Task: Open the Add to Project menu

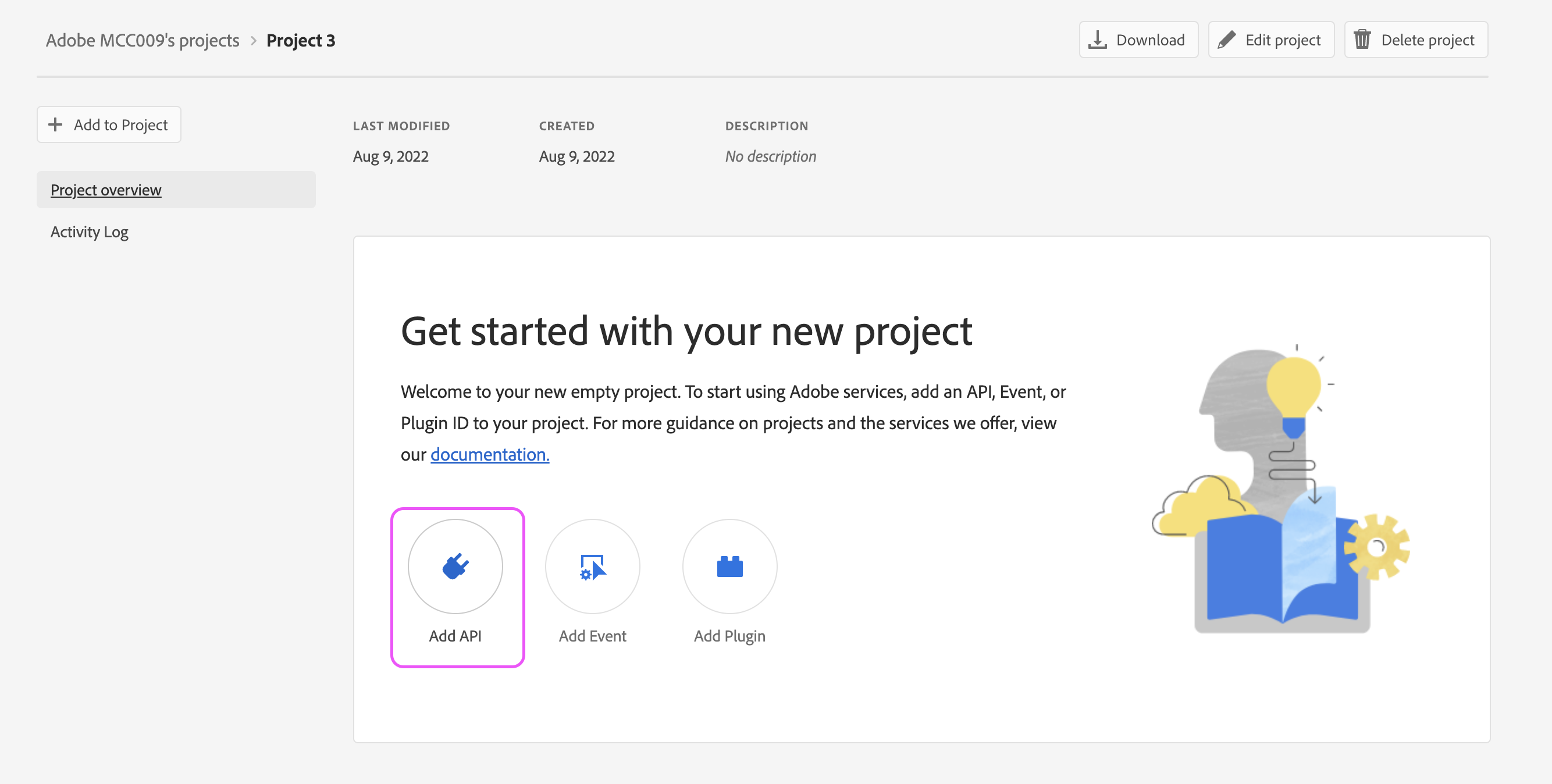Action: pos(109,124)
